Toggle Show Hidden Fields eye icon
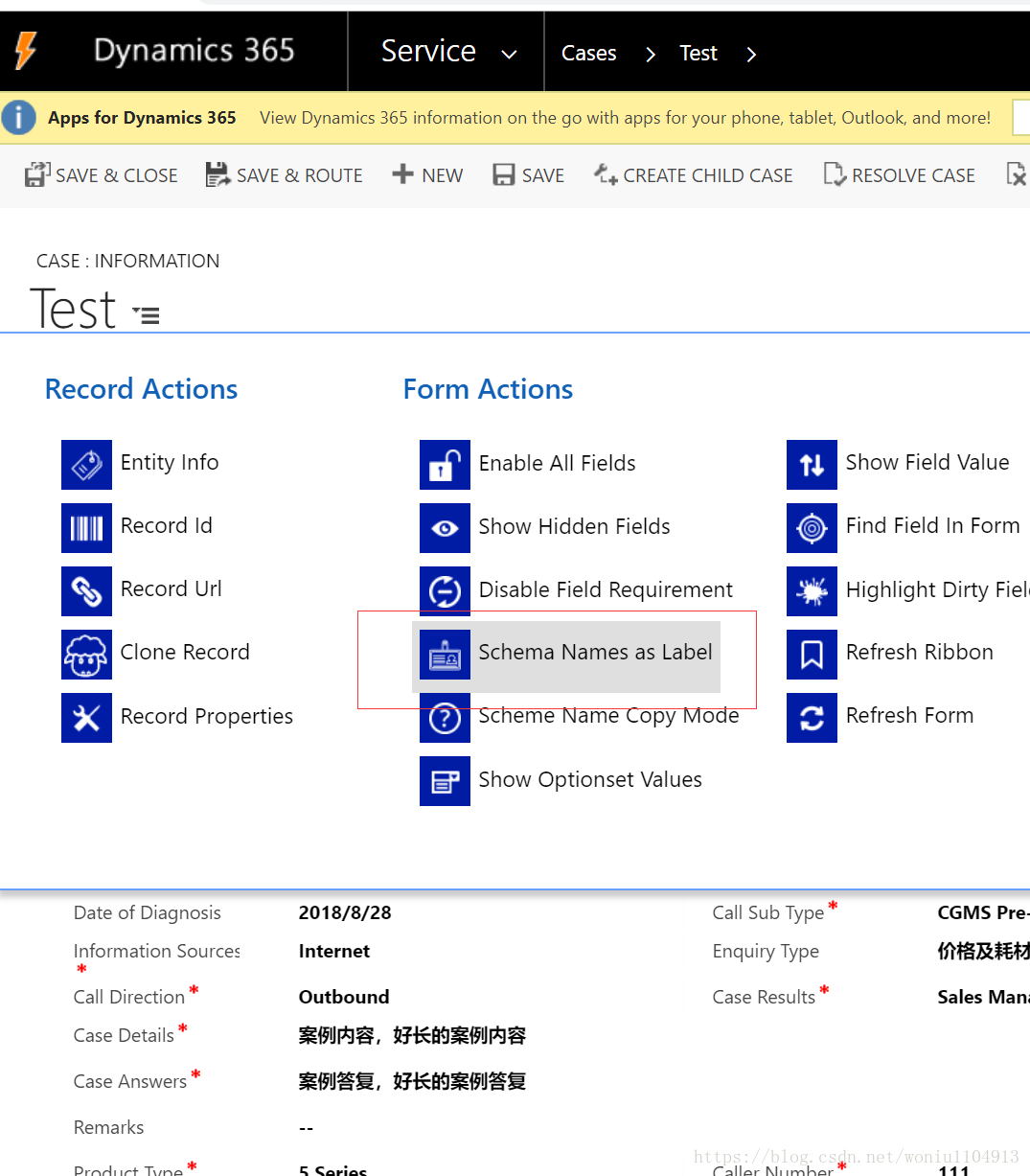The width and height of the screenshot is (1030, 1176). (x=445, y=528)
